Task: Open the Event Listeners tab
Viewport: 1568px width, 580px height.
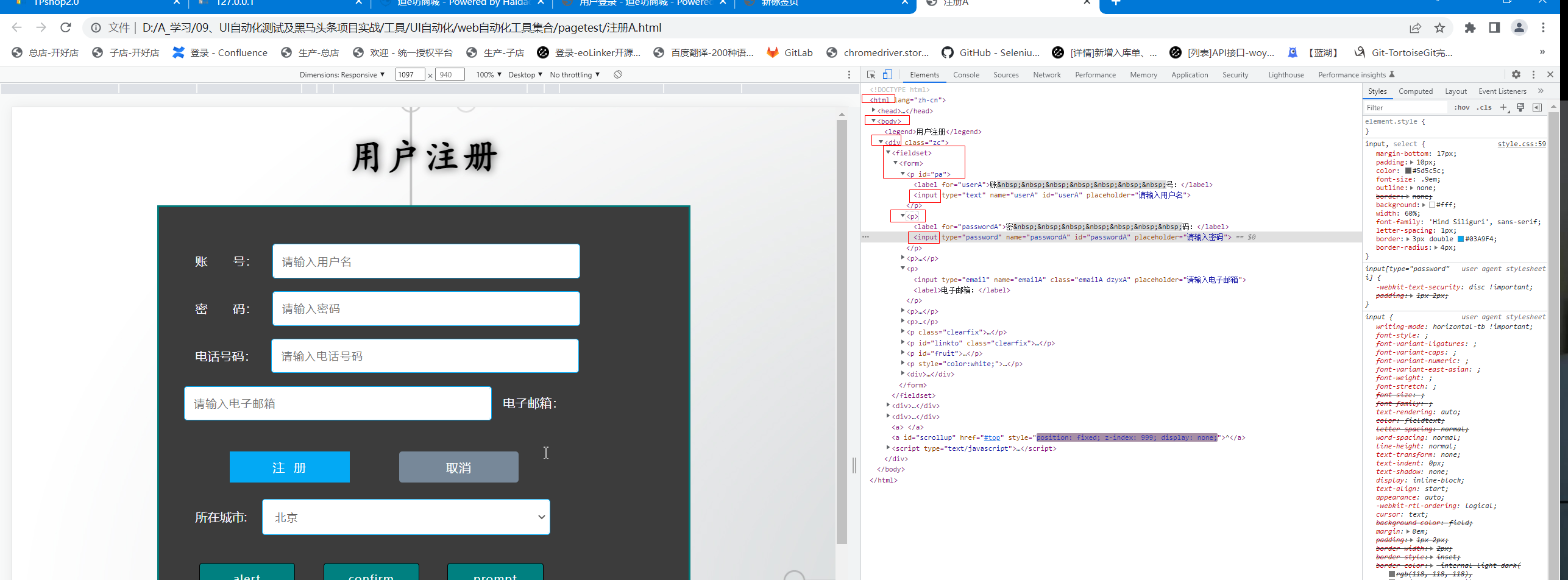Action: [x=1502, y=91]
